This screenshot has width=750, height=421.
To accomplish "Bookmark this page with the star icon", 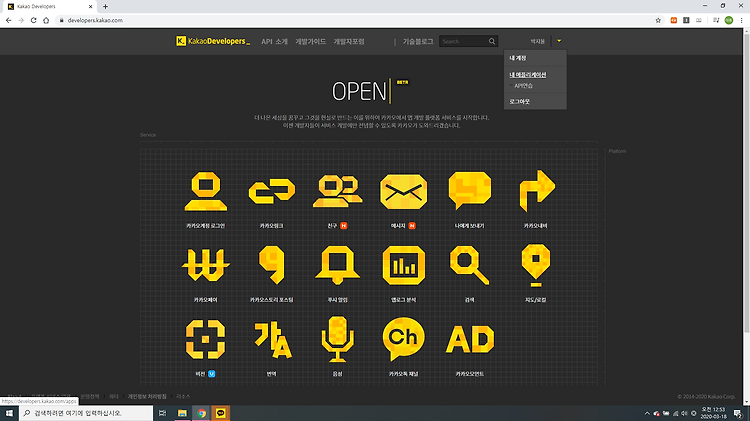I will tap(658, 20).
